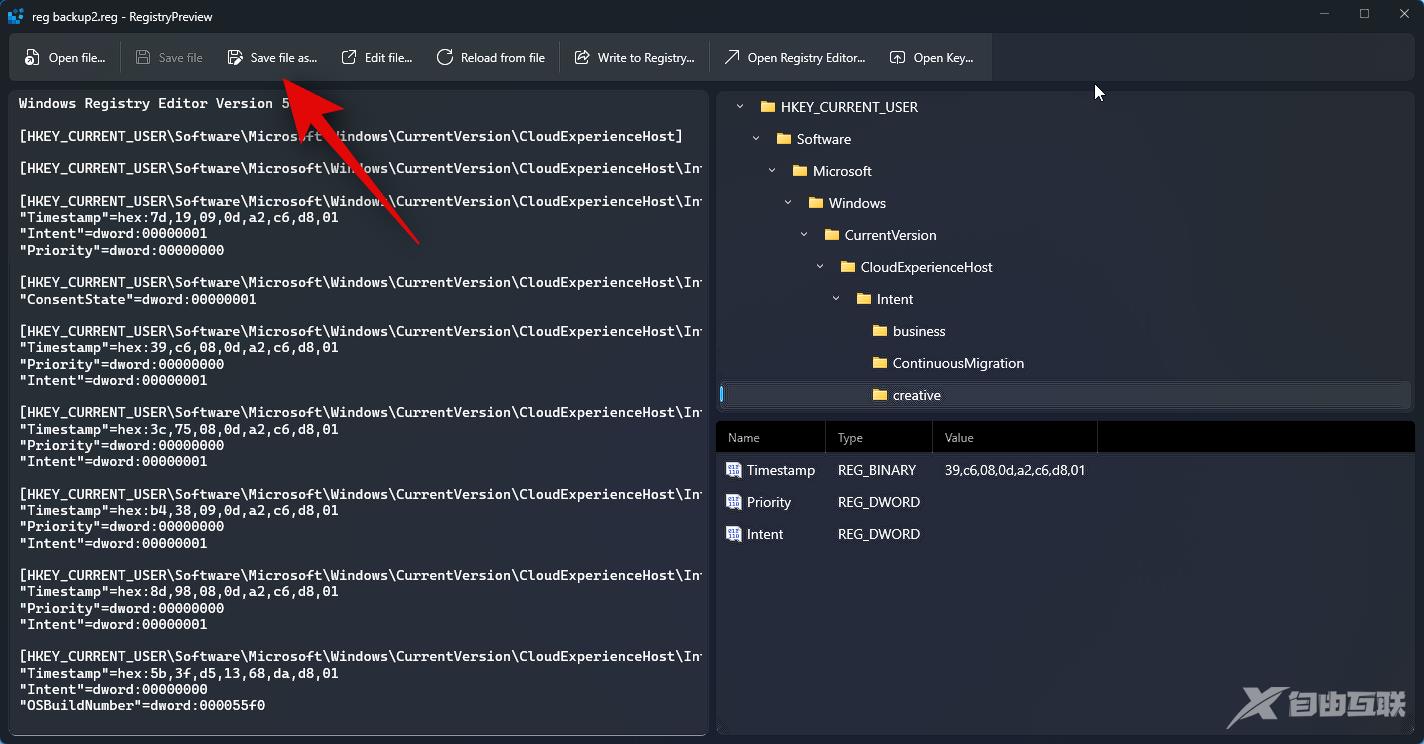Viewport: 1424px width, 744px height.
Task: Collapse the CloudExperienceHost node chevron
Action: 820,267
